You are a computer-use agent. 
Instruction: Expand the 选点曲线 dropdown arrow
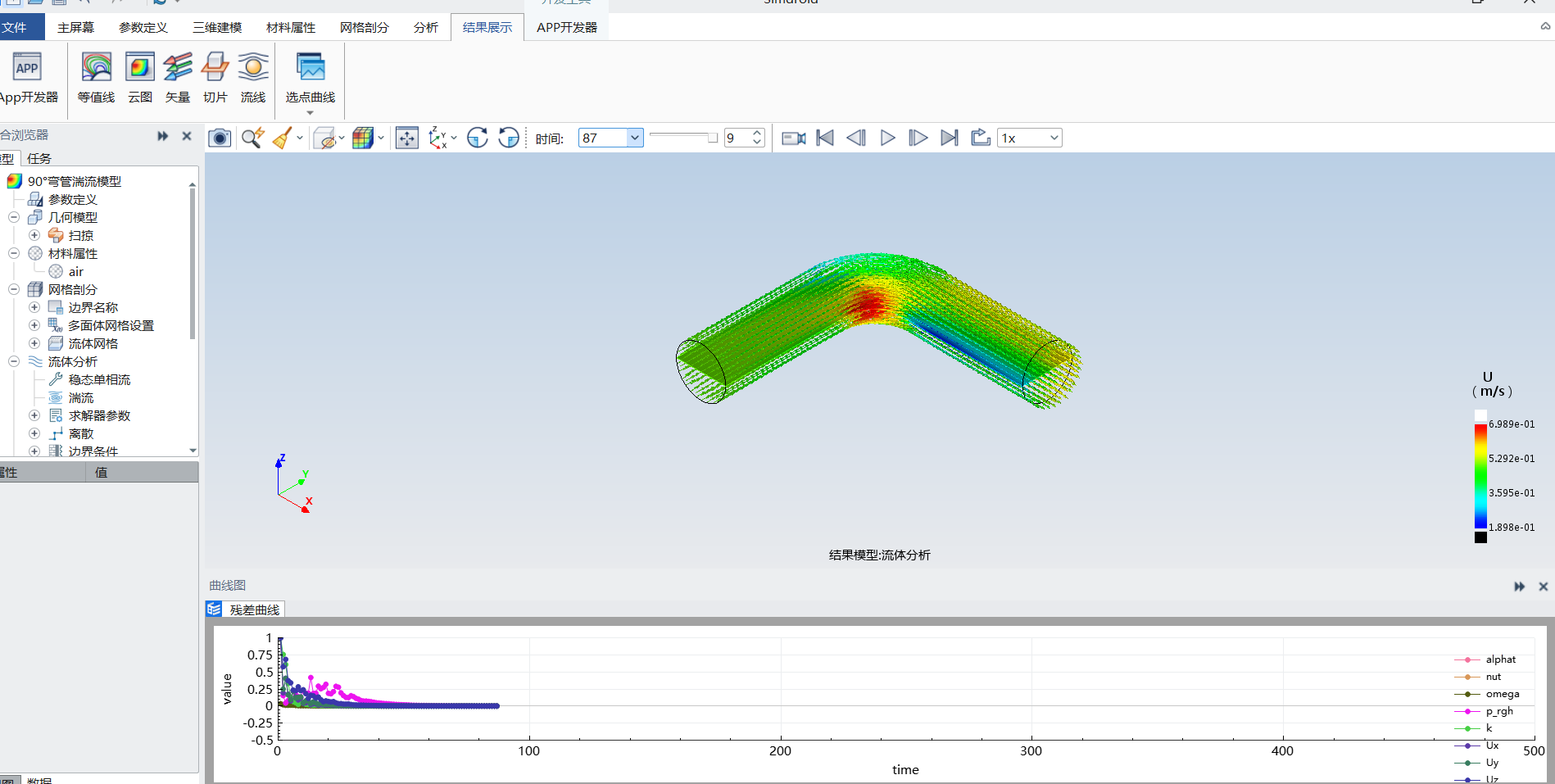[310, 113]
